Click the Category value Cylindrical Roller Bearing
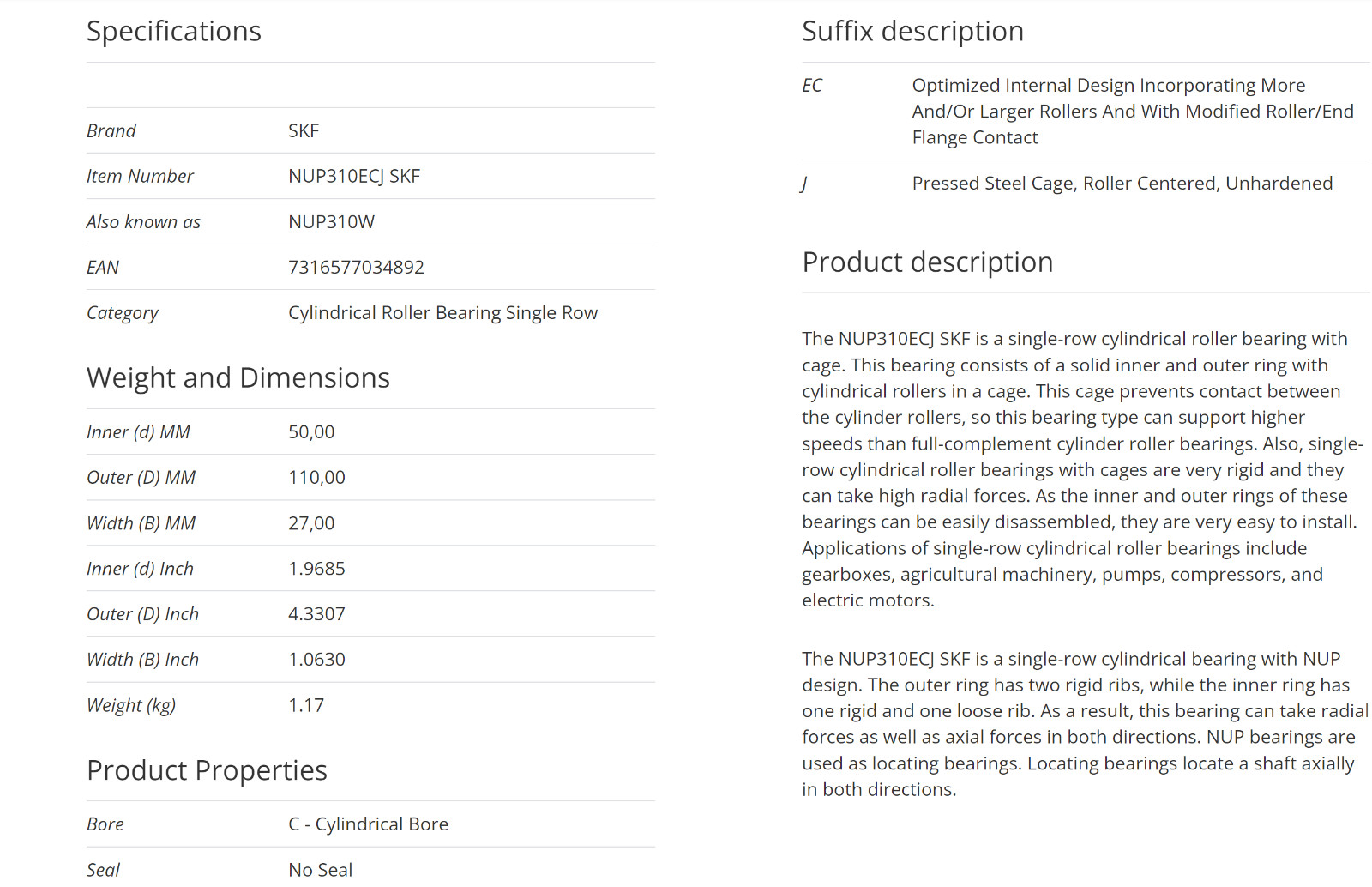1372x887 pixels. pos(442,313)
